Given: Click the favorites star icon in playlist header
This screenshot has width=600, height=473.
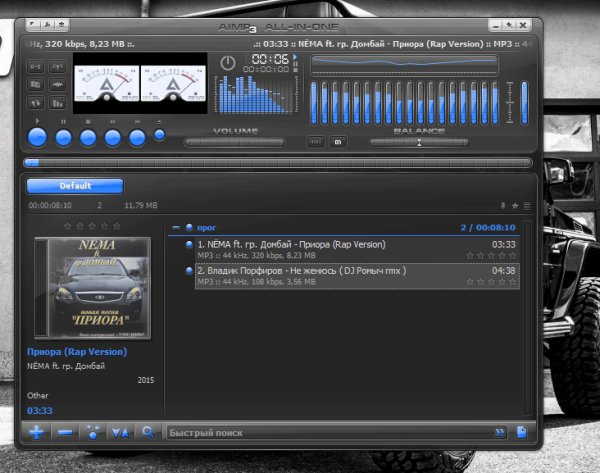Looking at the screenshot, I should pyautogui.click(x=515, y=206).
